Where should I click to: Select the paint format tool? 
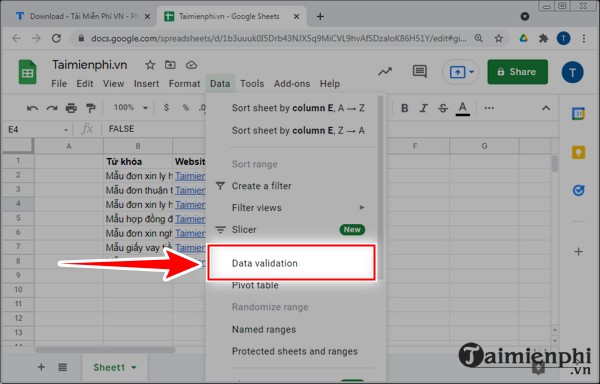pos(91,108)
